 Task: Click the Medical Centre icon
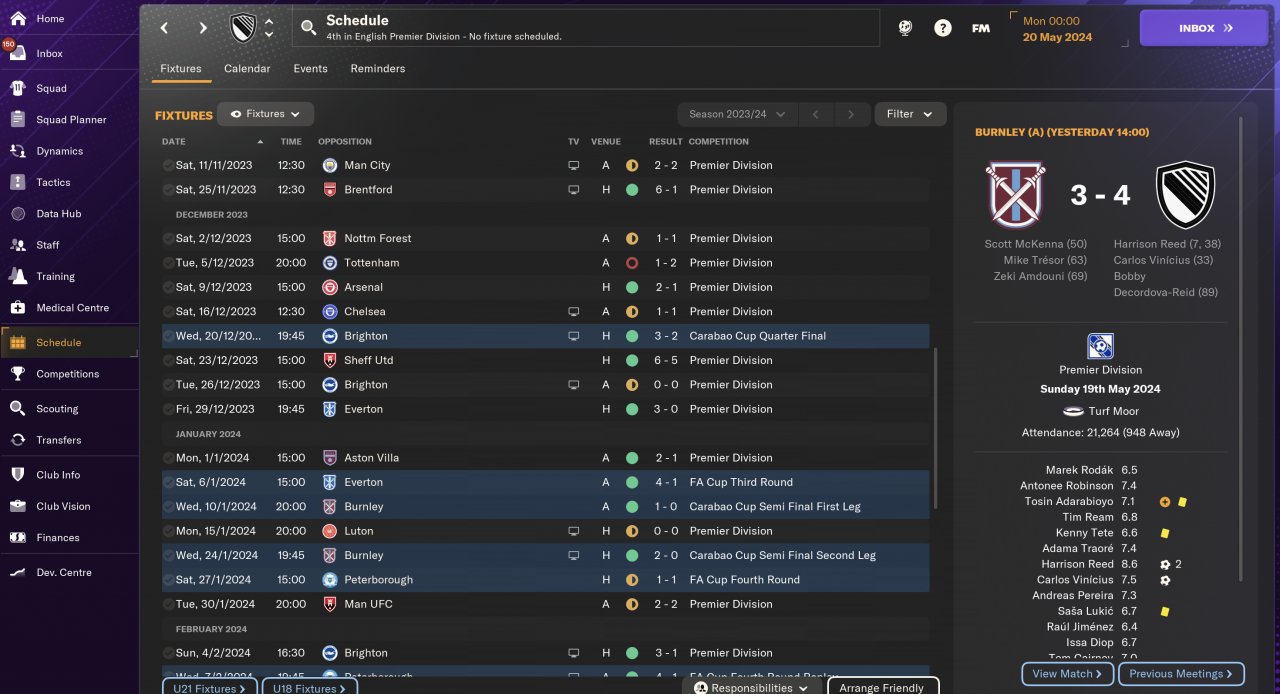18,307
